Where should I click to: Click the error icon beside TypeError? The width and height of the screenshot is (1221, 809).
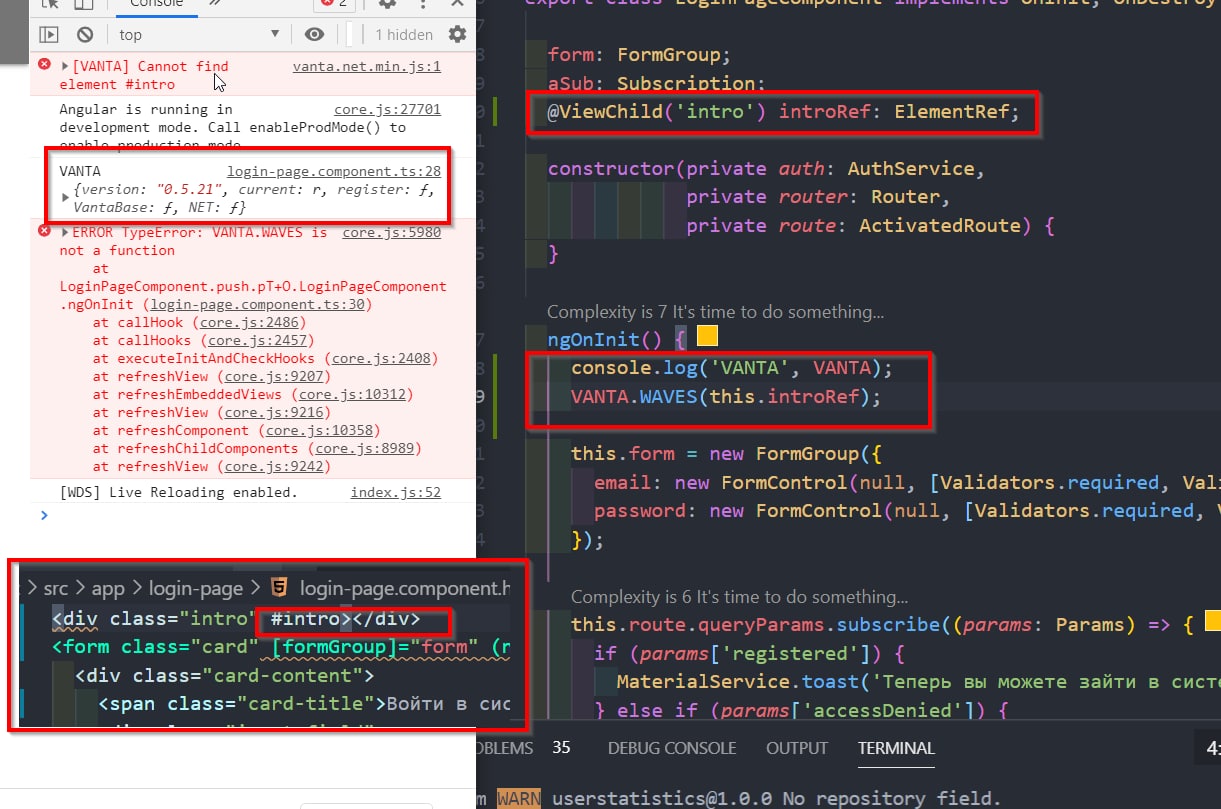44,231
